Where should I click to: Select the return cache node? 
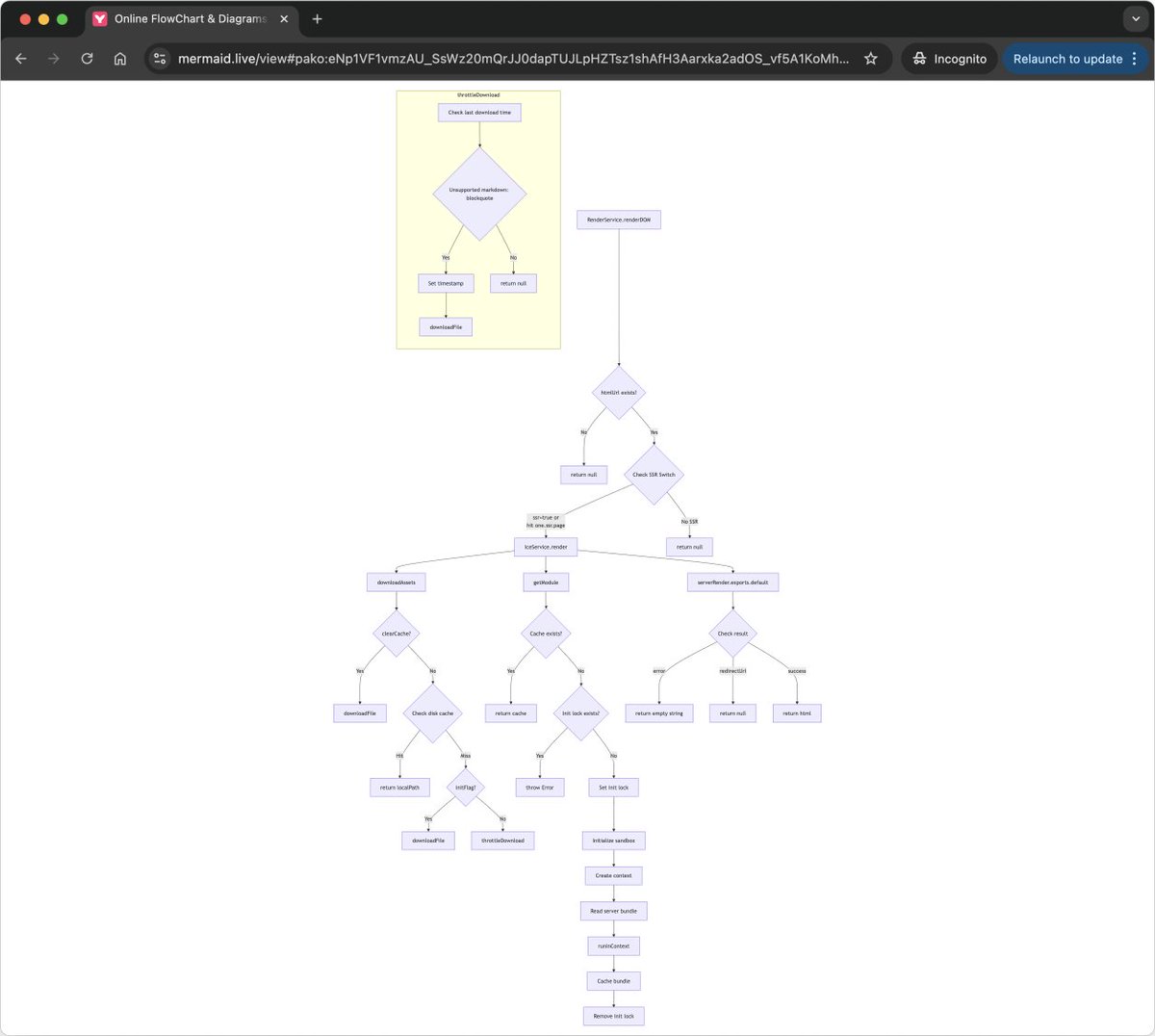coord(511,713)
